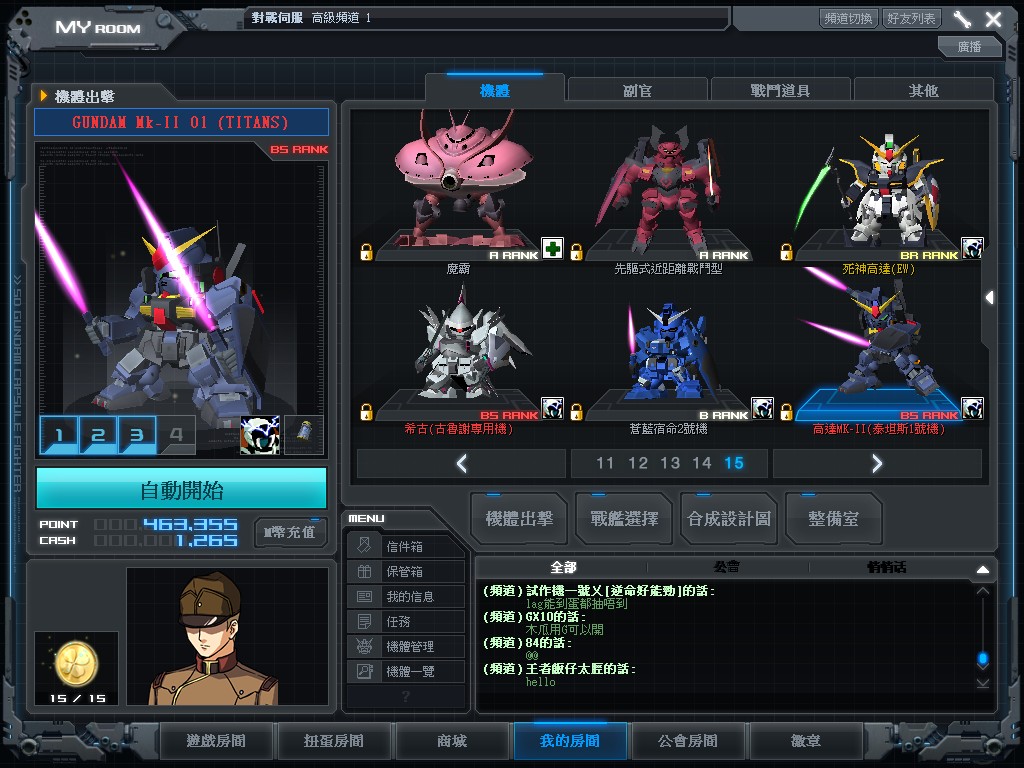Open the 好友列表 friends list

coord(911,18)
